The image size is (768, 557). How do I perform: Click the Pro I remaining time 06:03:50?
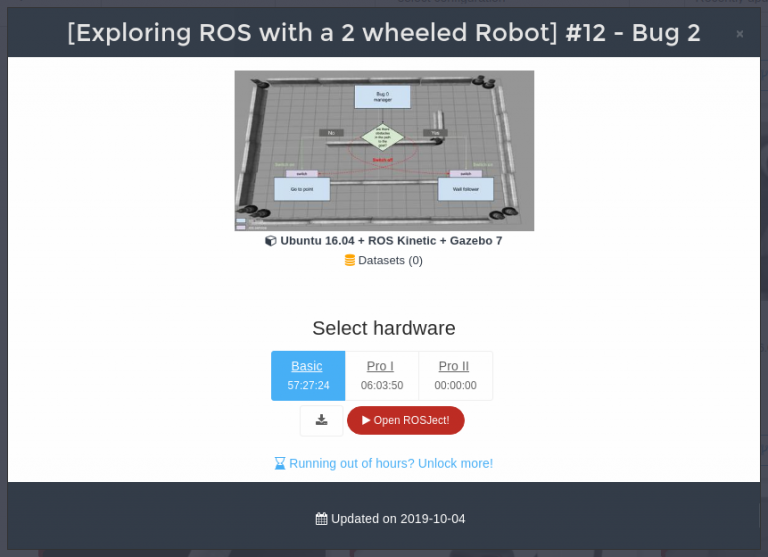click(x=382, y=386)
